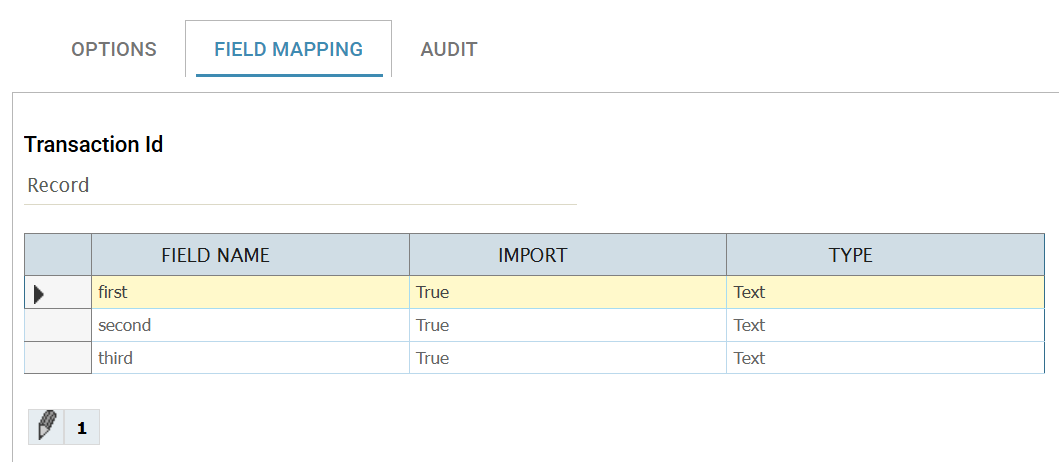This screenshot has width=1059, height=462.
Task: Select the row header of the second row
Action: (x=58, y=326)
